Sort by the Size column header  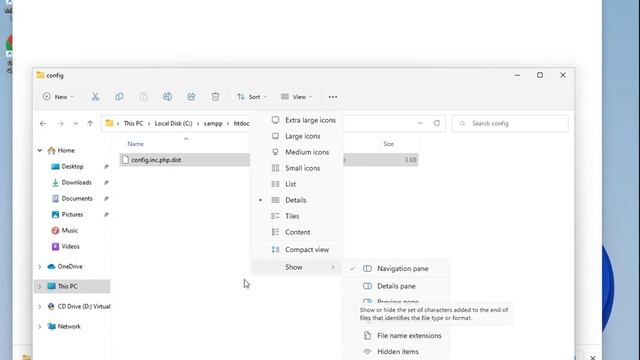(389, 144)
